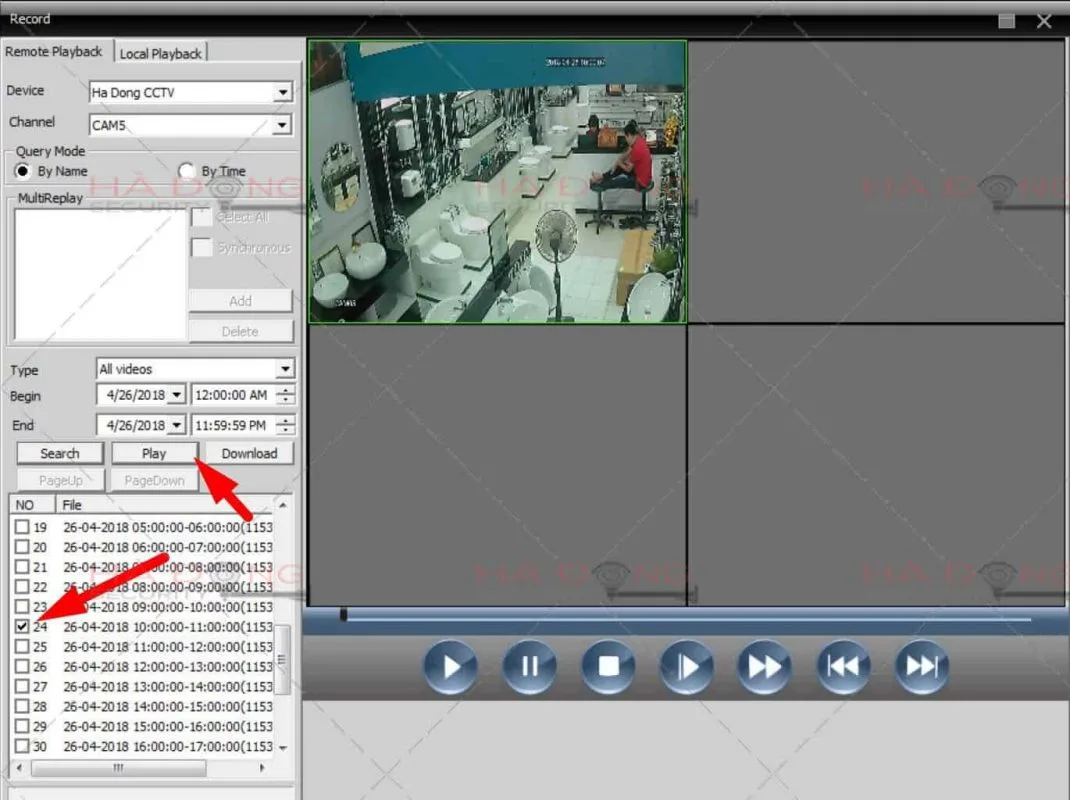The width and height of the screenshot is (1070, 800).
Task: Advance one frame with the step-forward icon
Action: (686, 666)
